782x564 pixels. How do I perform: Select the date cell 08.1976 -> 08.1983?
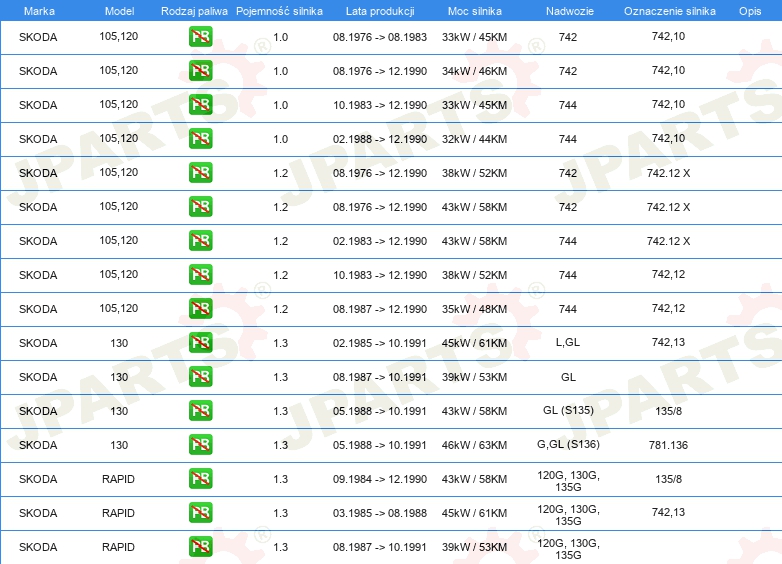click(380, 37)
